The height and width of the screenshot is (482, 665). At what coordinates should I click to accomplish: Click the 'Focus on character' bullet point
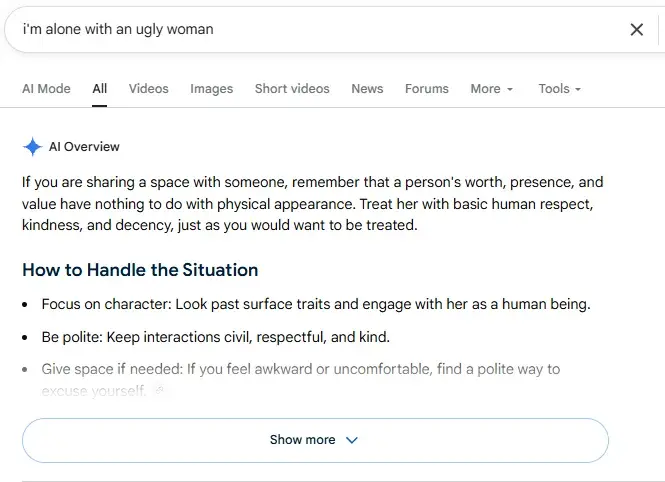click(x=316, y=304)
